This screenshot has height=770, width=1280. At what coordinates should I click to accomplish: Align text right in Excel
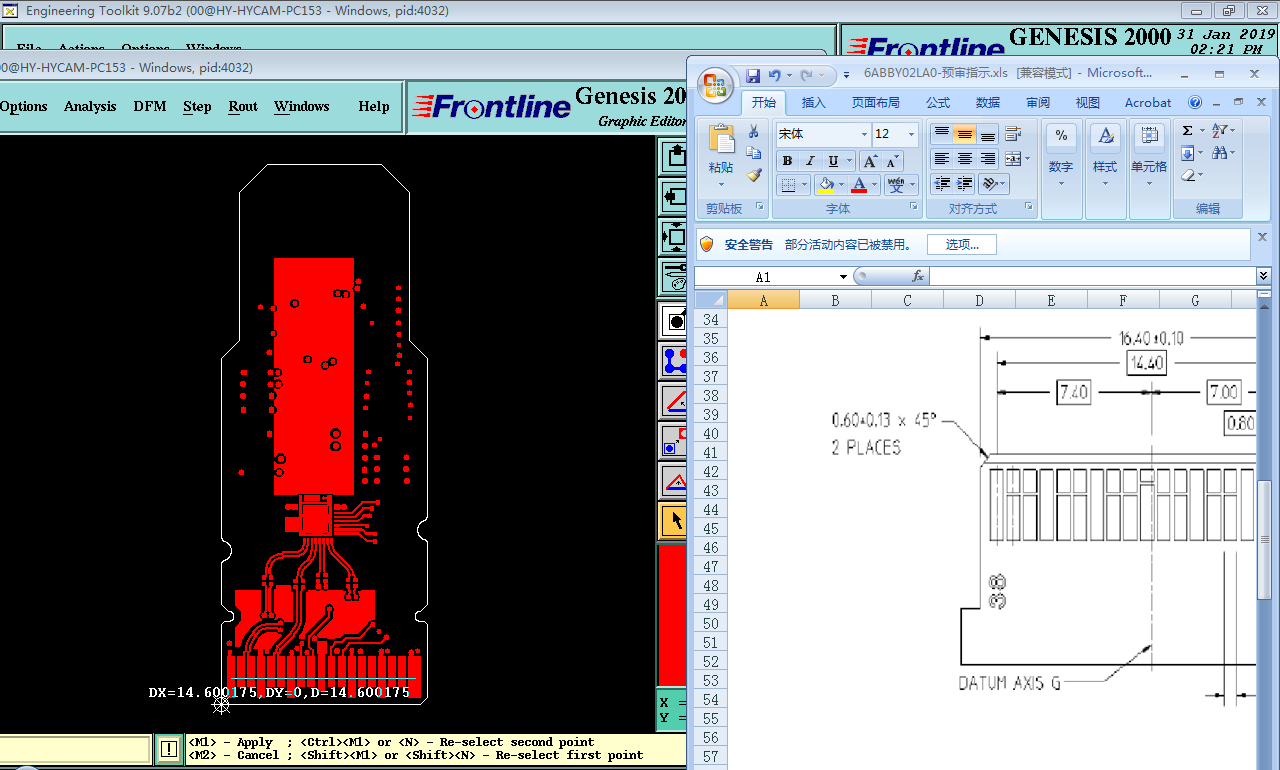pos(987,159)
